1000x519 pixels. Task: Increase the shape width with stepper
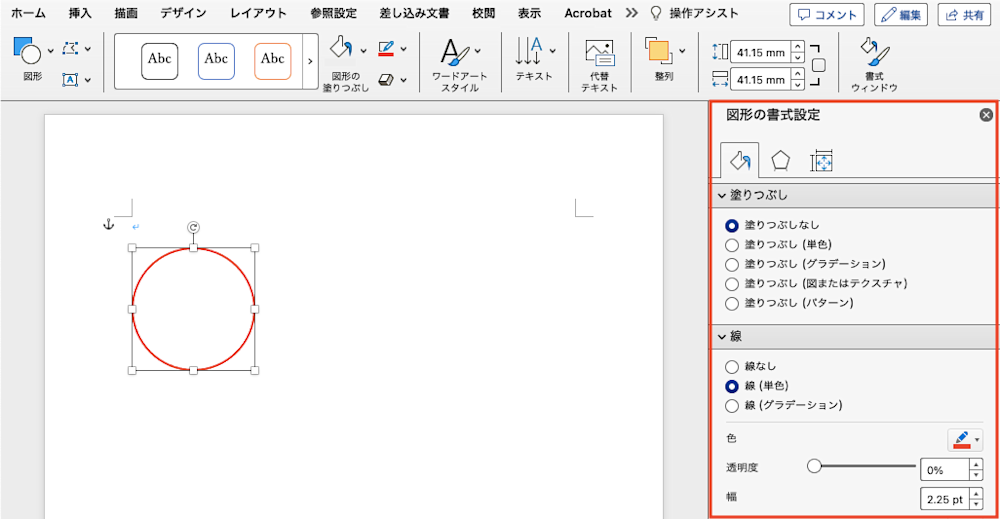797,74
